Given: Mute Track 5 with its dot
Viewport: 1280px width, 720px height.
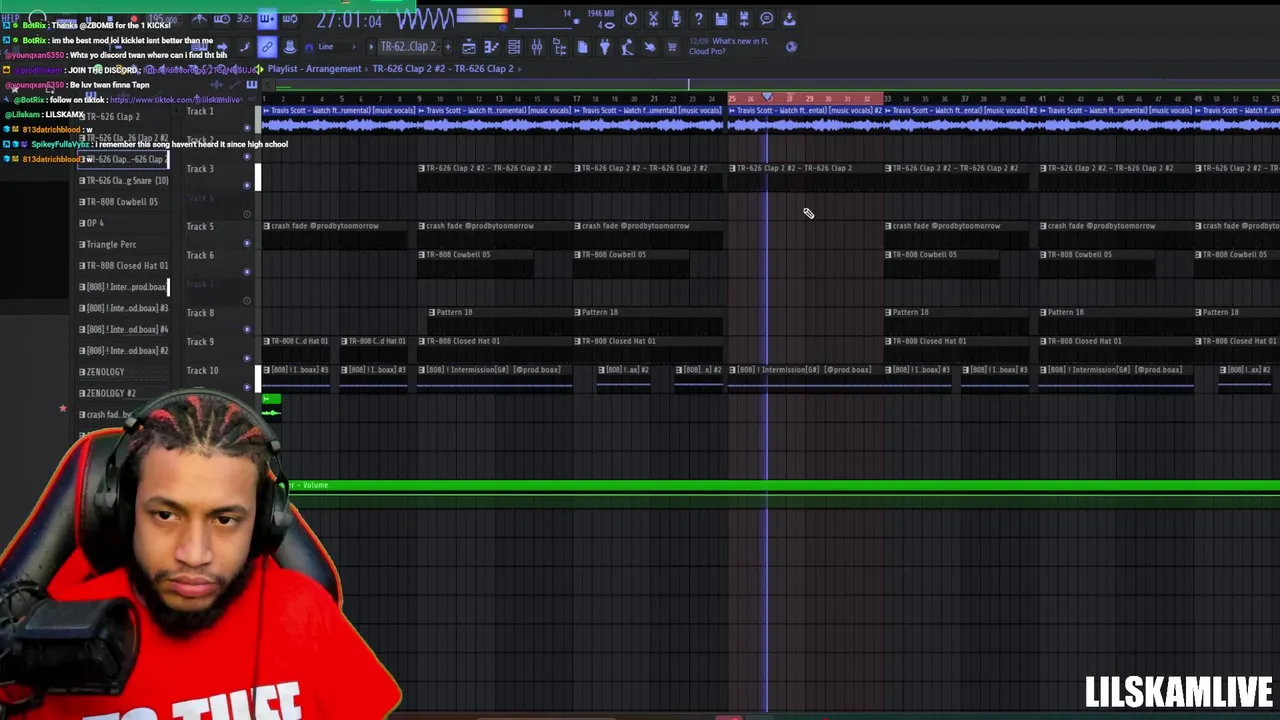Looking at the screenshot, I should pos(247,242).
